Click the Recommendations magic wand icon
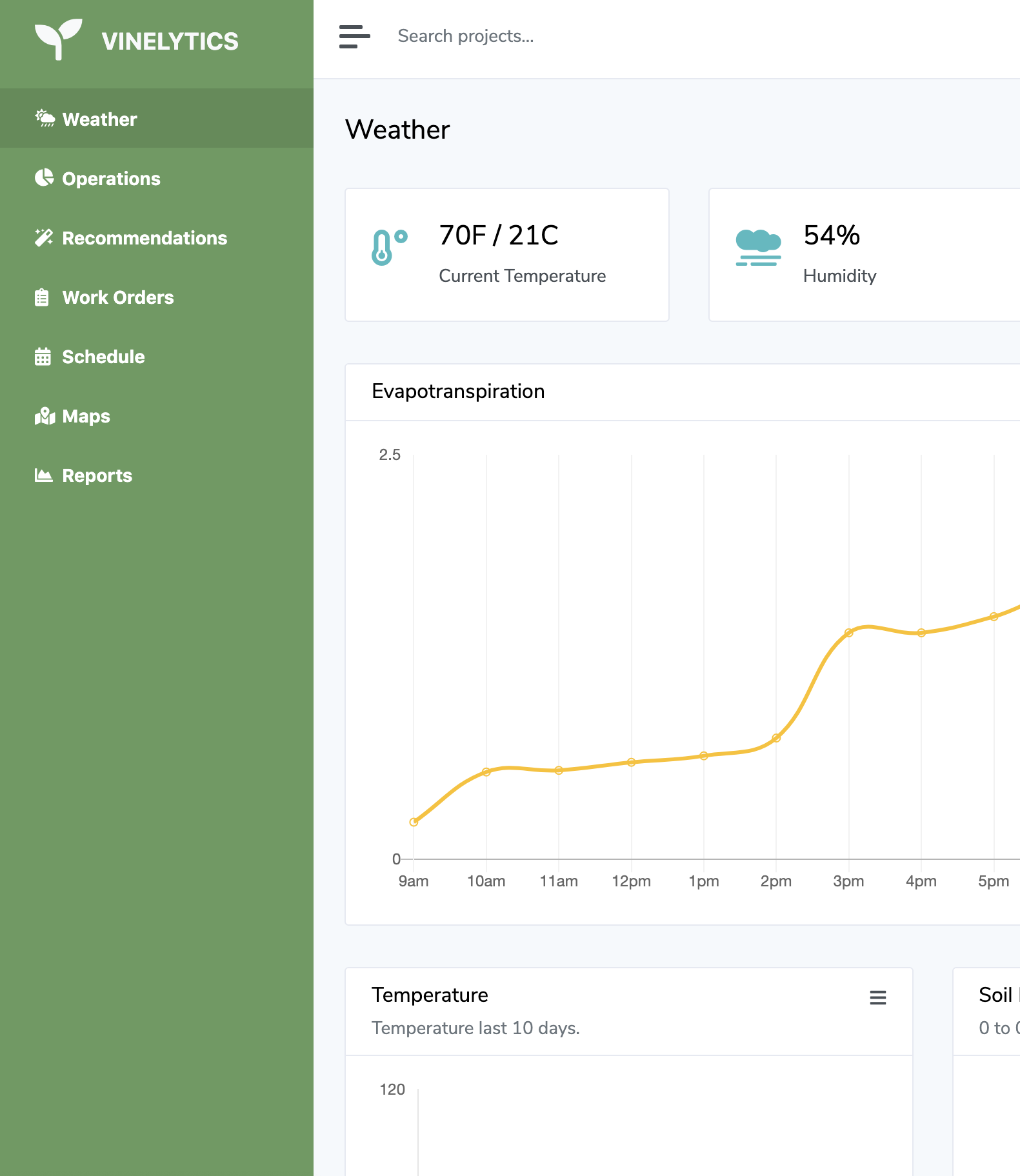The width and height of the screenshot is (1020, 1176). click(x=44, y=237)
